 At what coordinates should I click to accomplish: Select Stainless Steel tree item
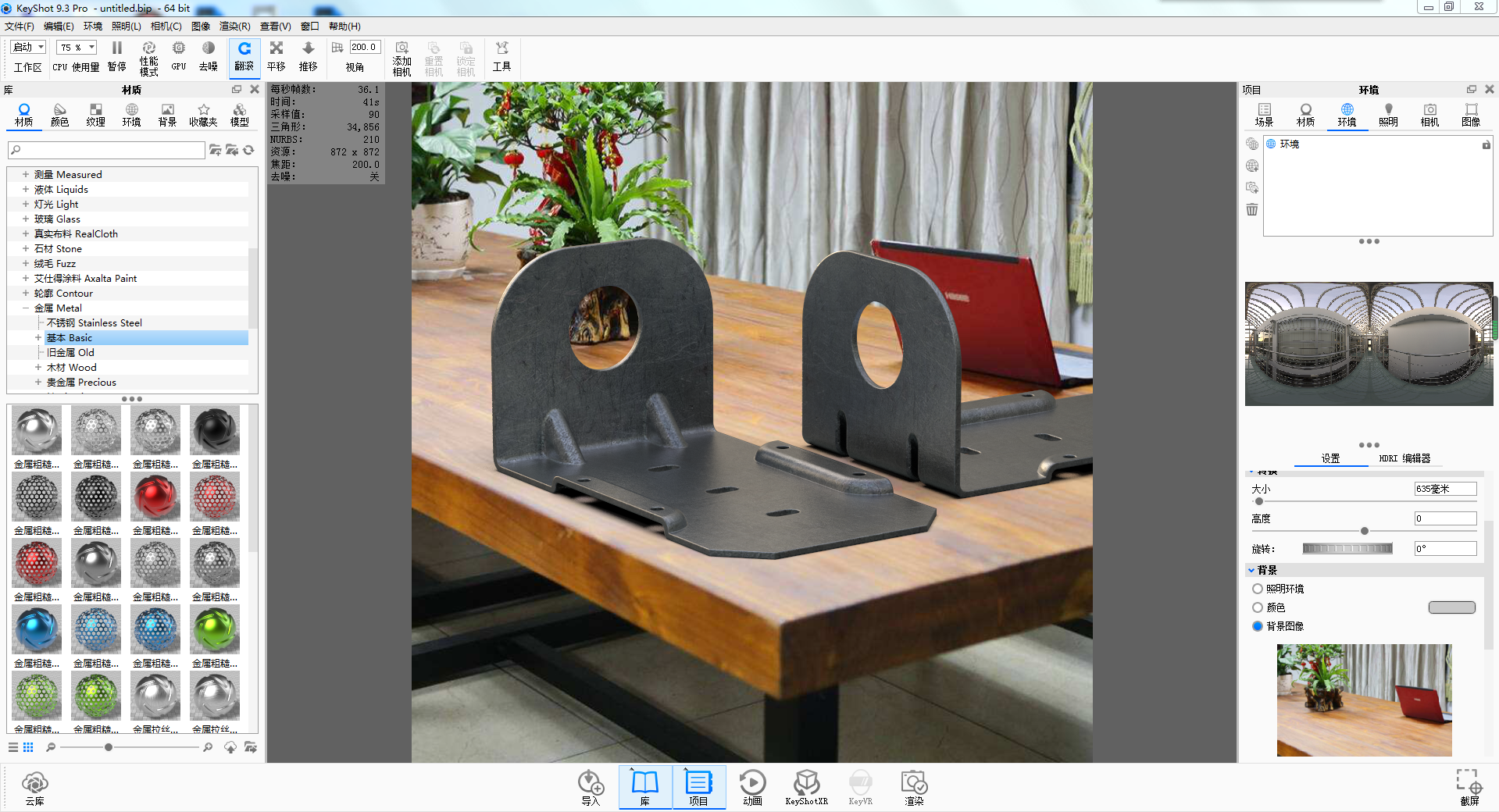click(x=95, y=322)
